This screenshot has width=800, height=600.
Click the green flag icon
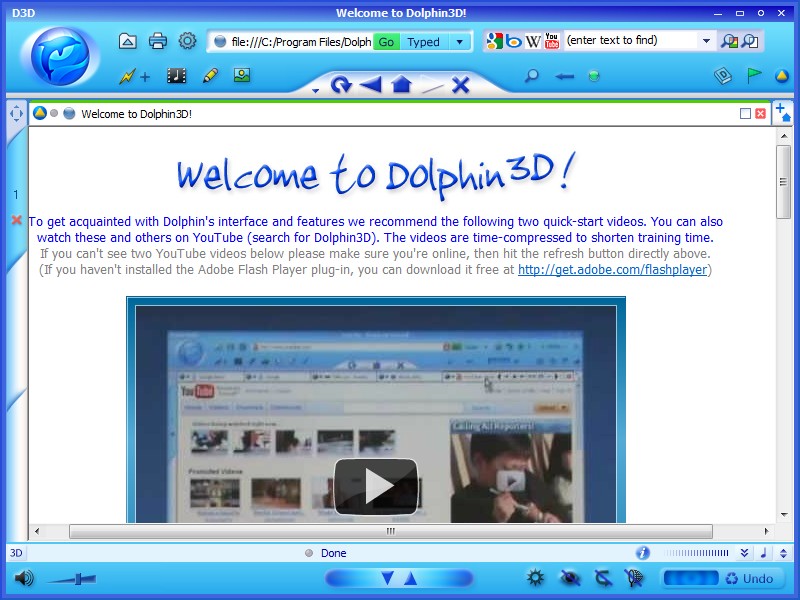(x=754, y=76)
